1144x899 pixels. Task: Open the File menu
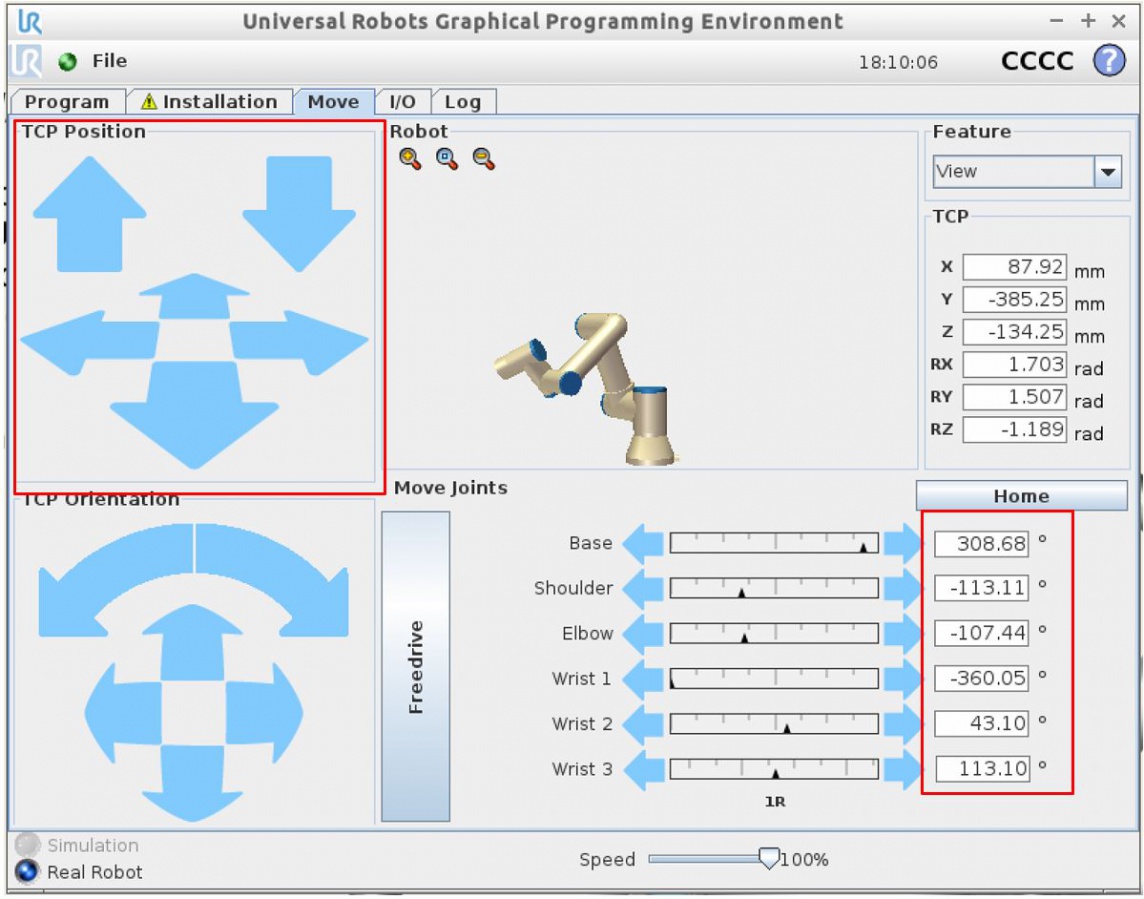(x=109, y=61)
